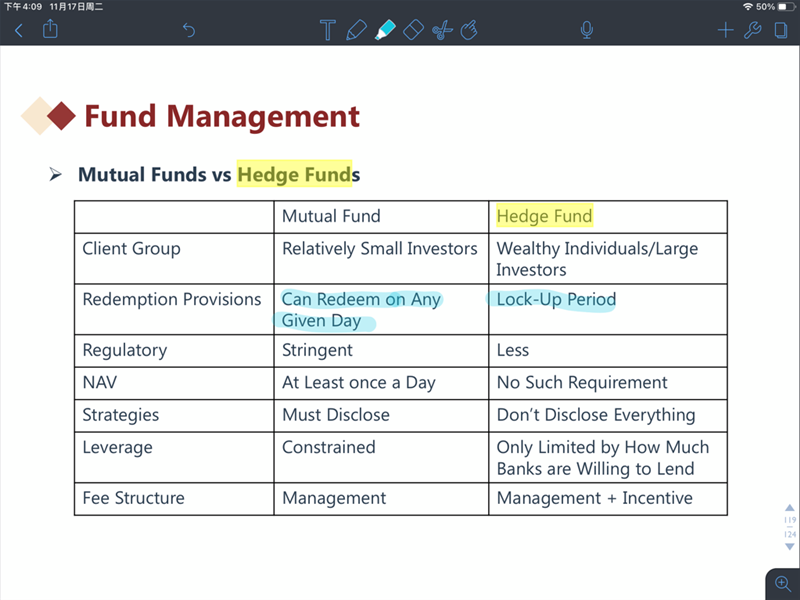Tap the yellow highlighted Hedge Fund cell
800x600 pixels.
[544, 216]
